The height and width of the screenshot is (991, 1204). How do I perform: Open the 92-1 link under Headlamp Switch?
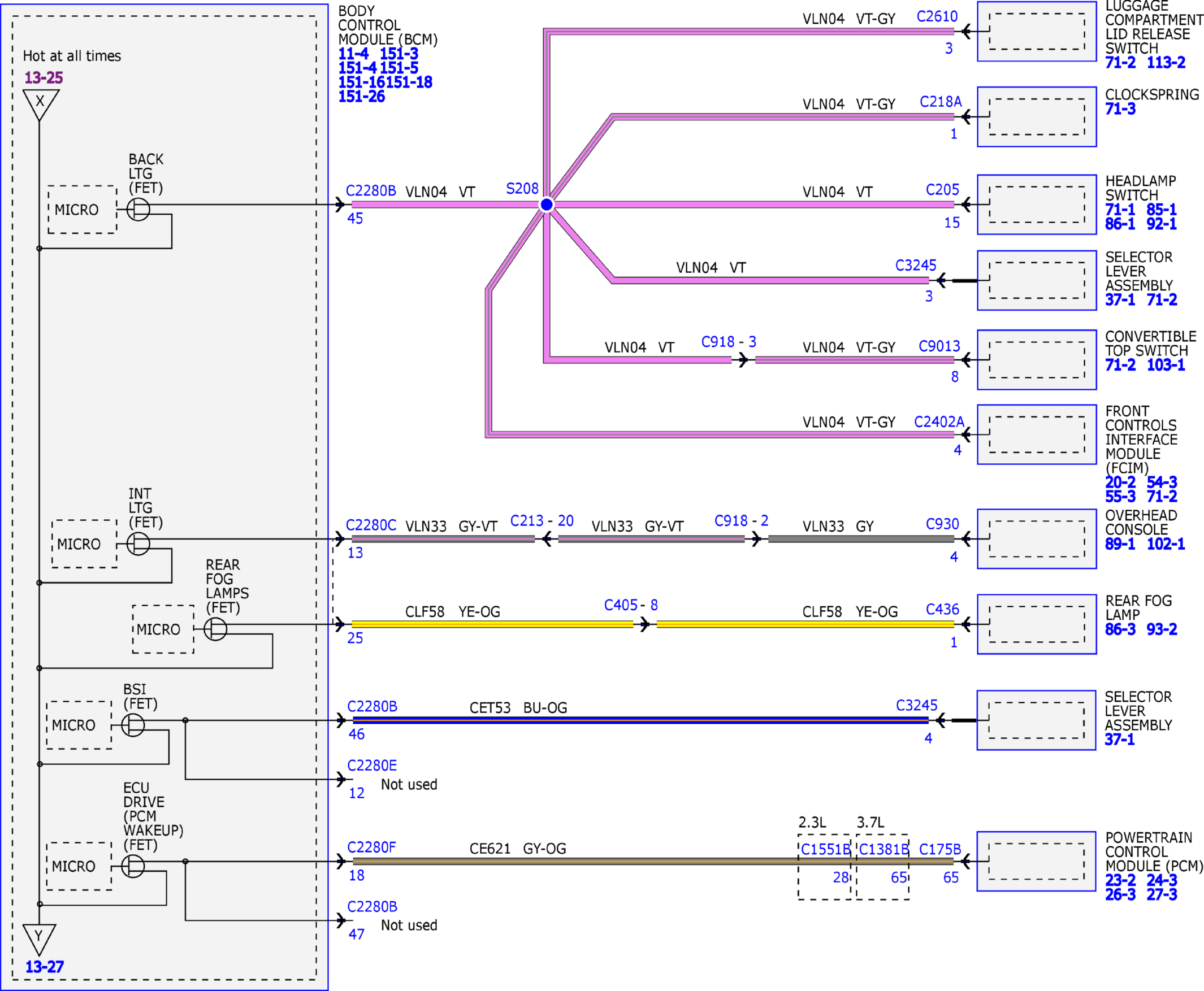(1162, 224)
